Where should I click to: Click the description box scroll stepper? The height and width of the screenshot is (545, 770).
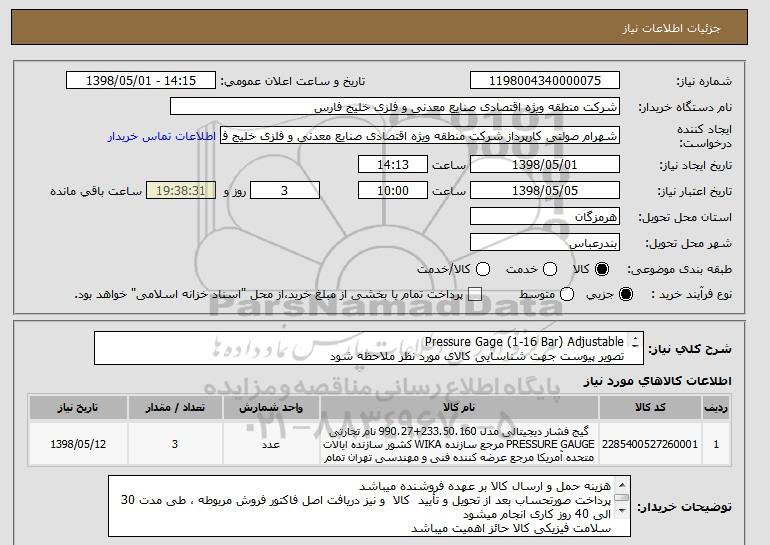(635, 342)
